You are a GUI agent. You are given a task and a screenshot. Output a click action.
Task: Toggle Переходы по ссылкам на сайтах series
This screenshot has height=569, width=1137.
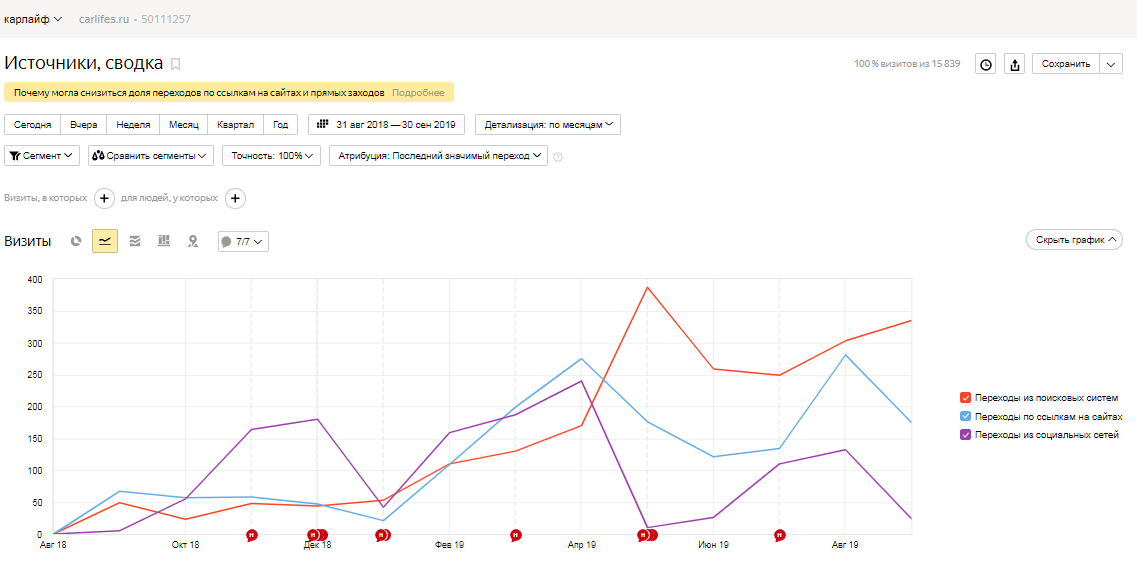pyautogui.click(x=965, y=416)
